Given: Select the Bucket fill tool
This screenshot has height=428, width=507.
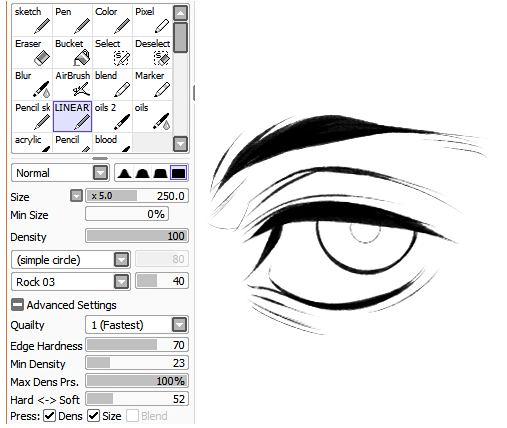Looking at the screenshot, I should point(72,52).
